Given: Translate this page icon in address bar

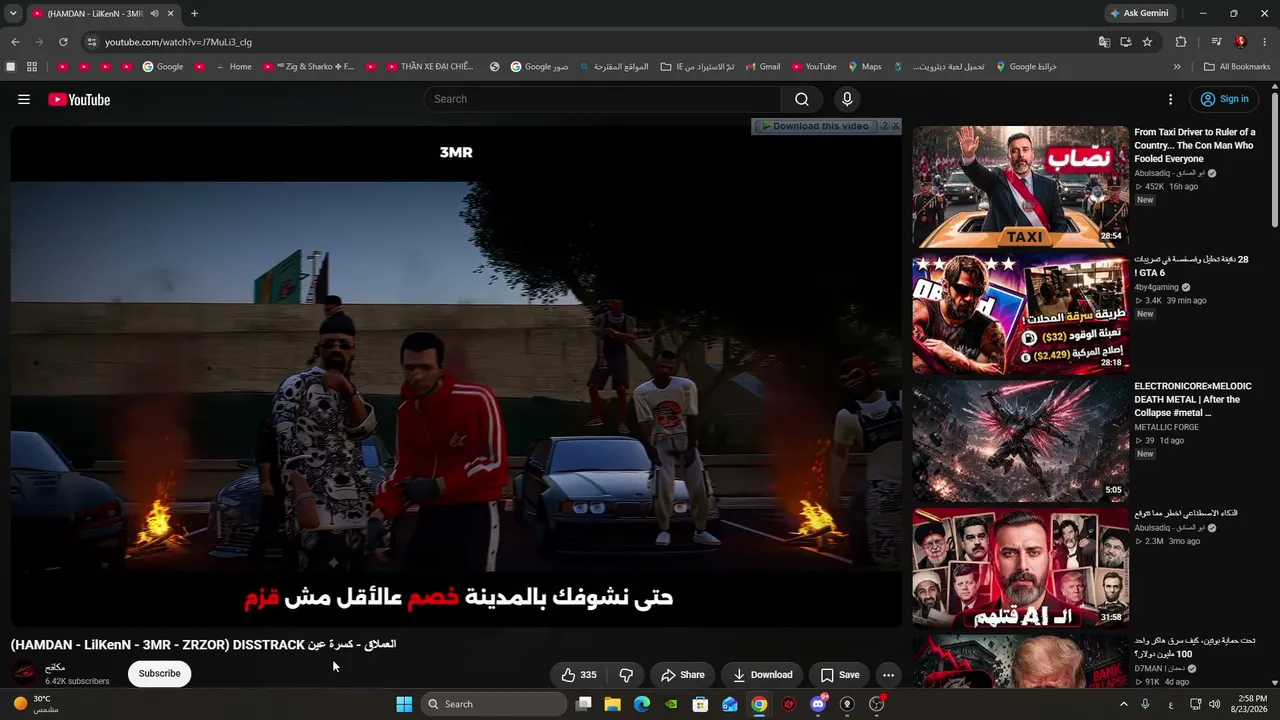Looking at the screenshot, I should (1104, 42).
